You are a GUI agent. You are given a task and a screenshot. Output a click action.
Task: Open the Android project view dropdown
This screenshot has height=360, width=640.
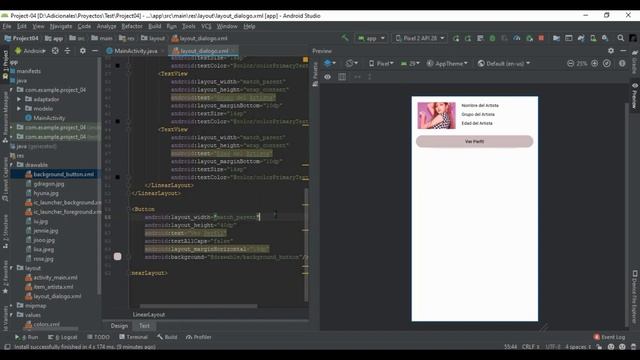point(30,51)
